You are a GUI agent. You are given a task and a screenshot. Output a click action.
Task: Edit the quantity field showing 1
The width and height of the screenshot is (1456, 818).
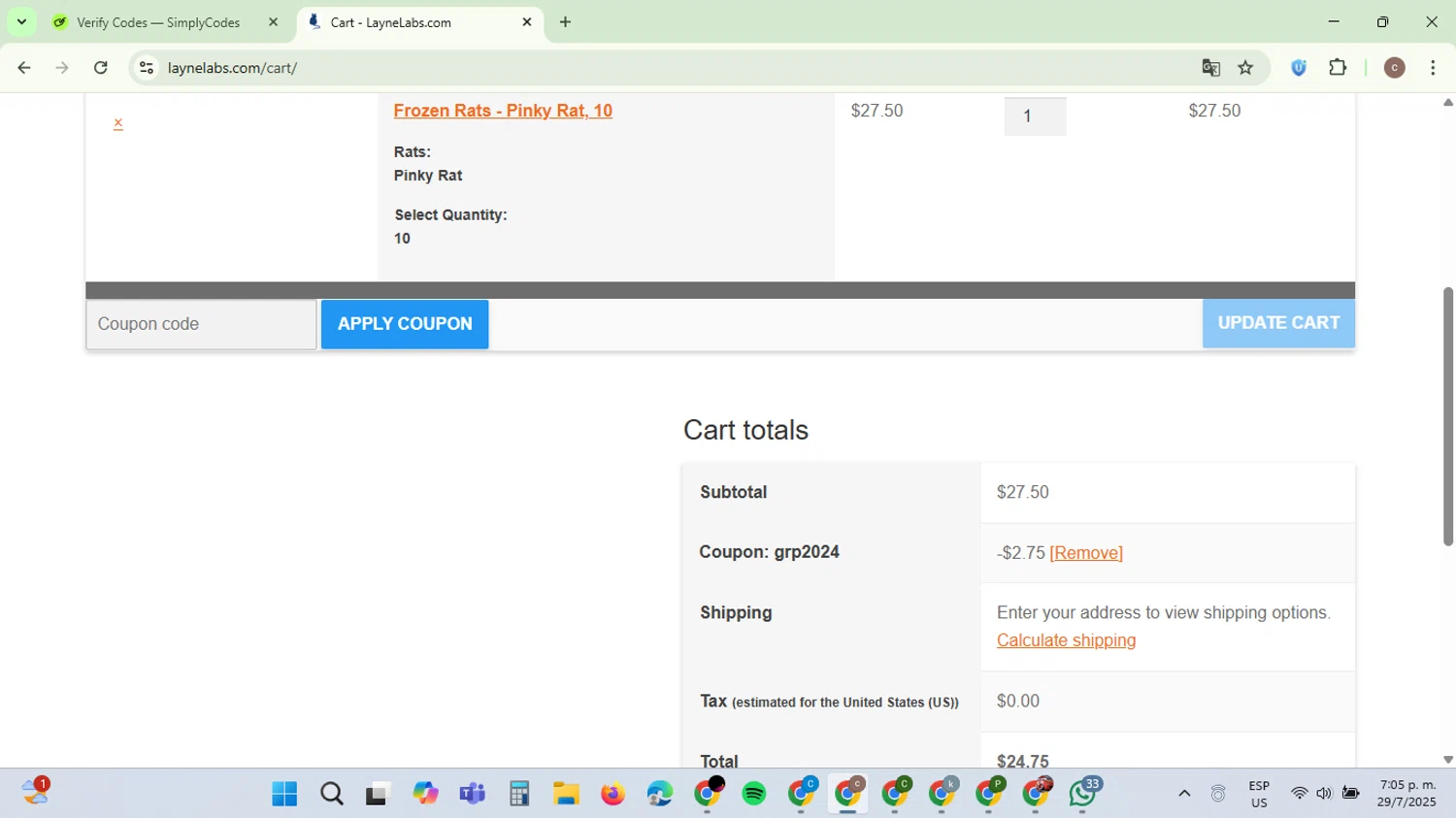tap(1035, 116)
